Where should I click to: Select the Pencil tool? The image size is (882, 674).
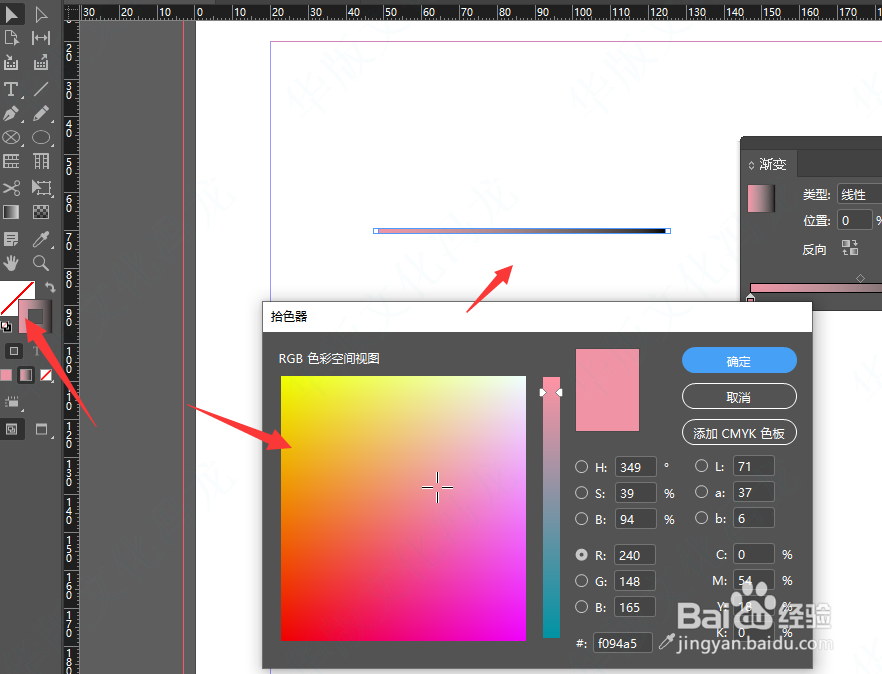[40, 114]
